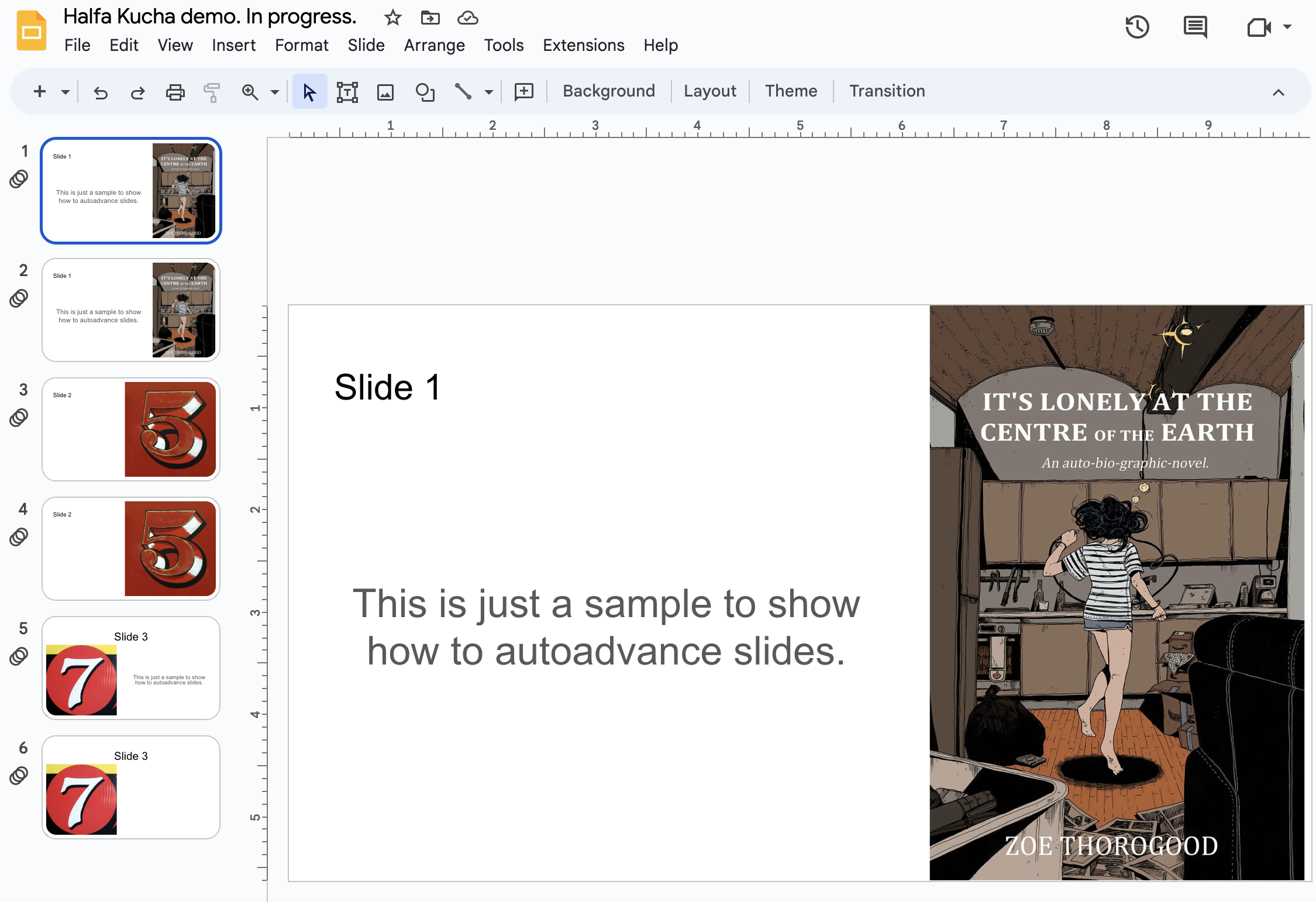Click the transition icon beside slide 5

(19, 656)
